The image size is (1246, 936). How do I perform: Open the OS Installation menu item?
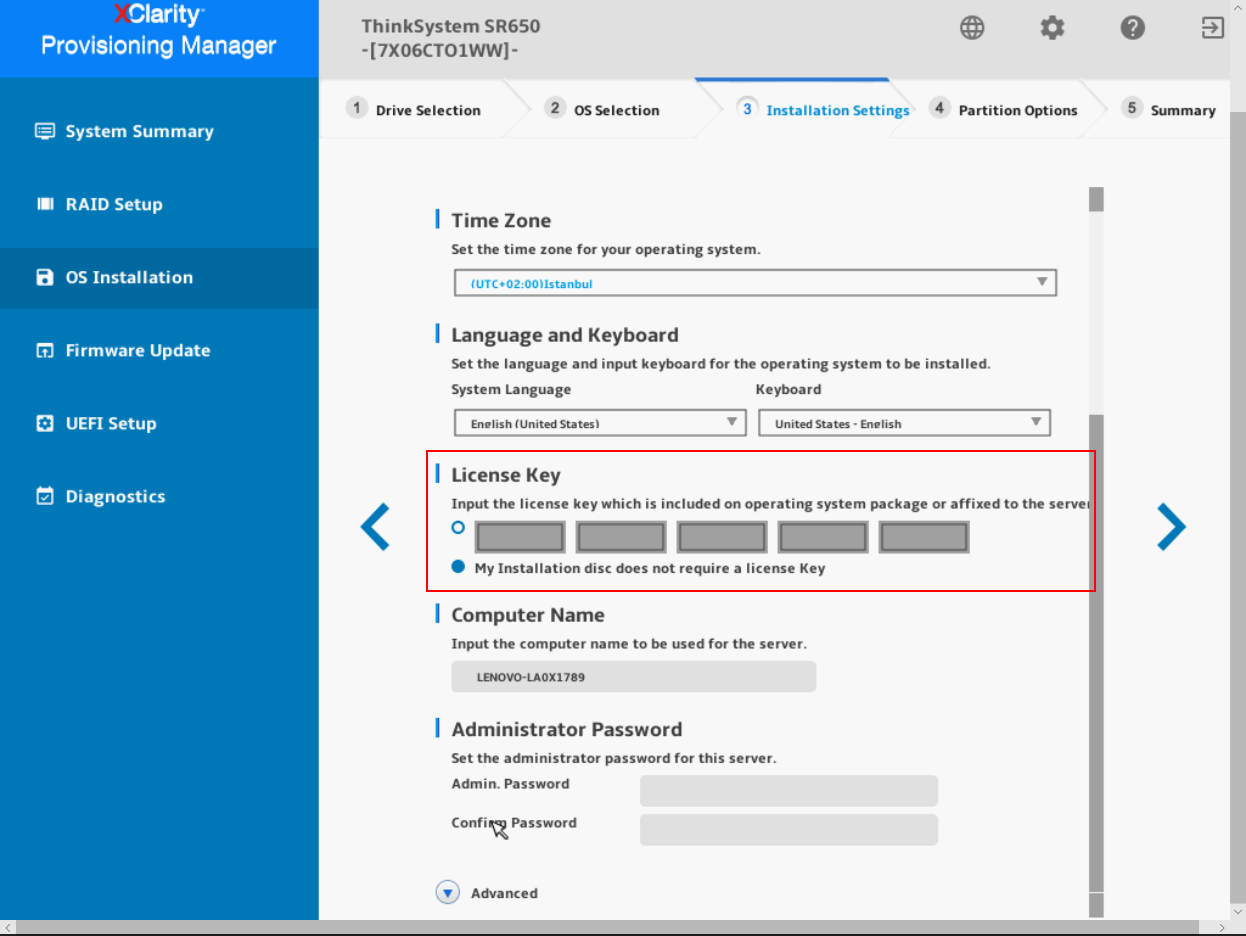[159, 277]
